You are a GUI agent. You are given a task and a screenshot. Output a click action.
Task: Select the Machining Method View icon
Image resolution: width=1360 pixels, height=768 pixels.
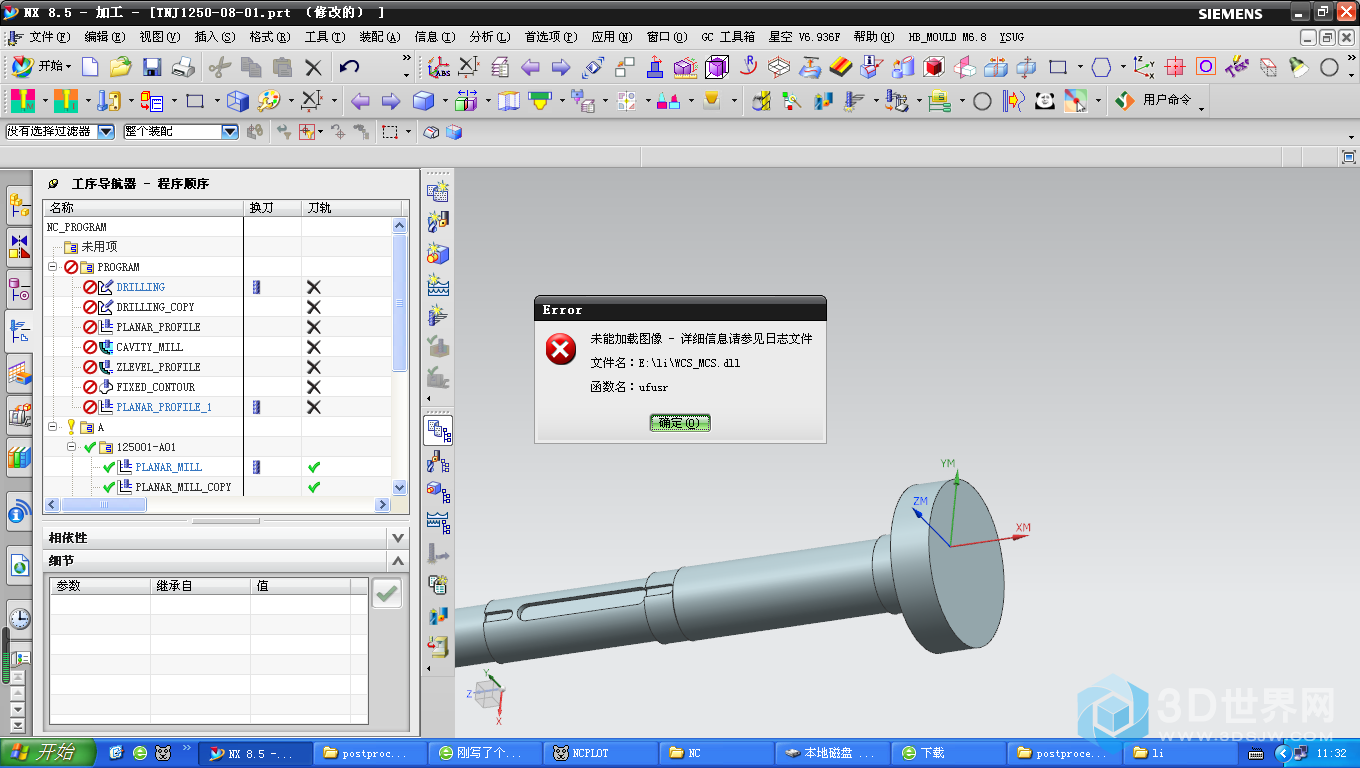437,521
